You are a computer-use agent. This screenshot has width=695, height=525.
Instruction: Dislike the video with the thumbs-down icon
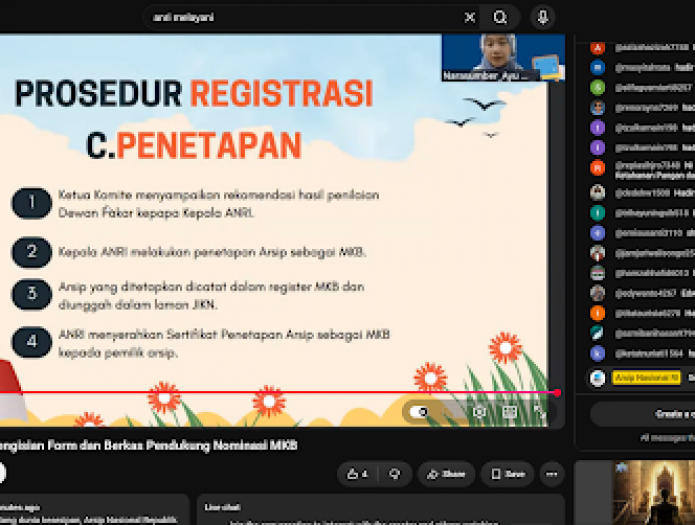[x=394, y=474]
